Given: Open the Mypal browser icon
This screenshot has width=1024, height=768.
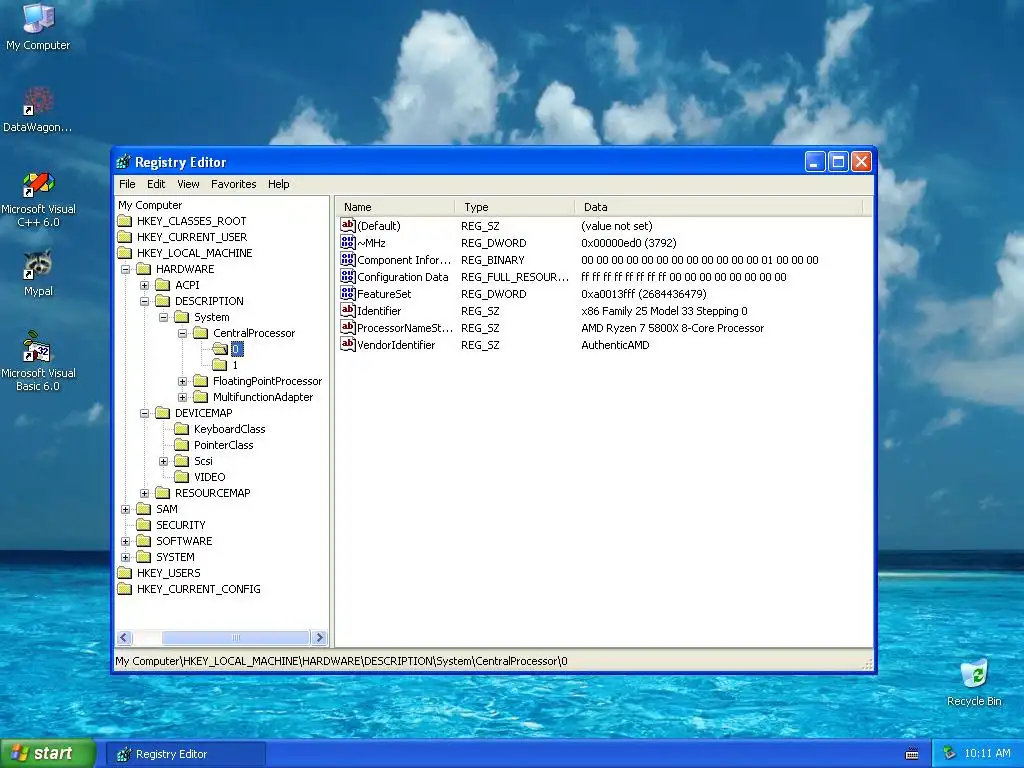Looking at the screenshot, I should [38, 273].
